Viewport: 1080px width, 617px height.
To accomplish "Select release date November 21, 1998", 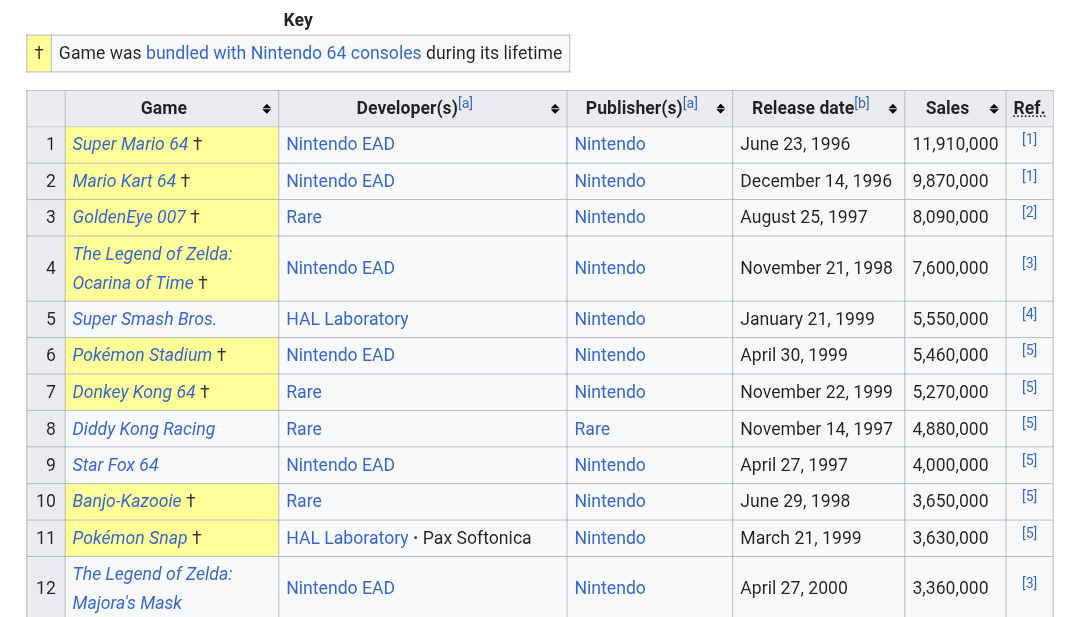I will click(816, 268).
